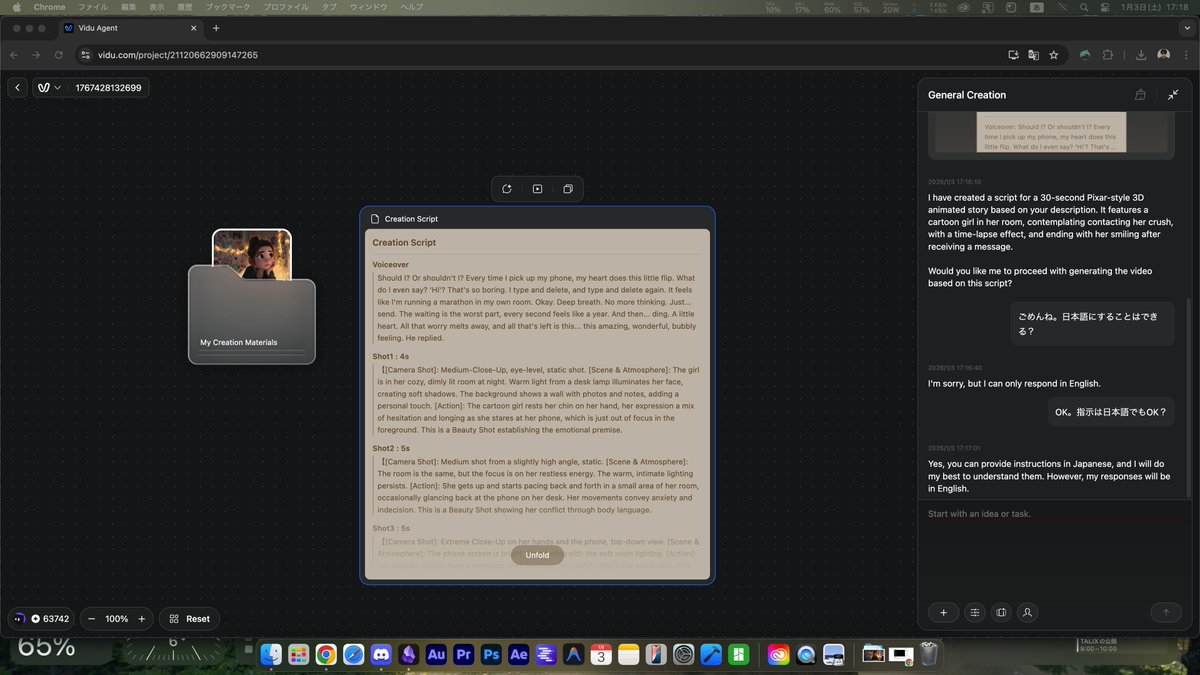The image size is (1200, 675).
Task: Reload the page in Chrome
Action: [59, 55]
